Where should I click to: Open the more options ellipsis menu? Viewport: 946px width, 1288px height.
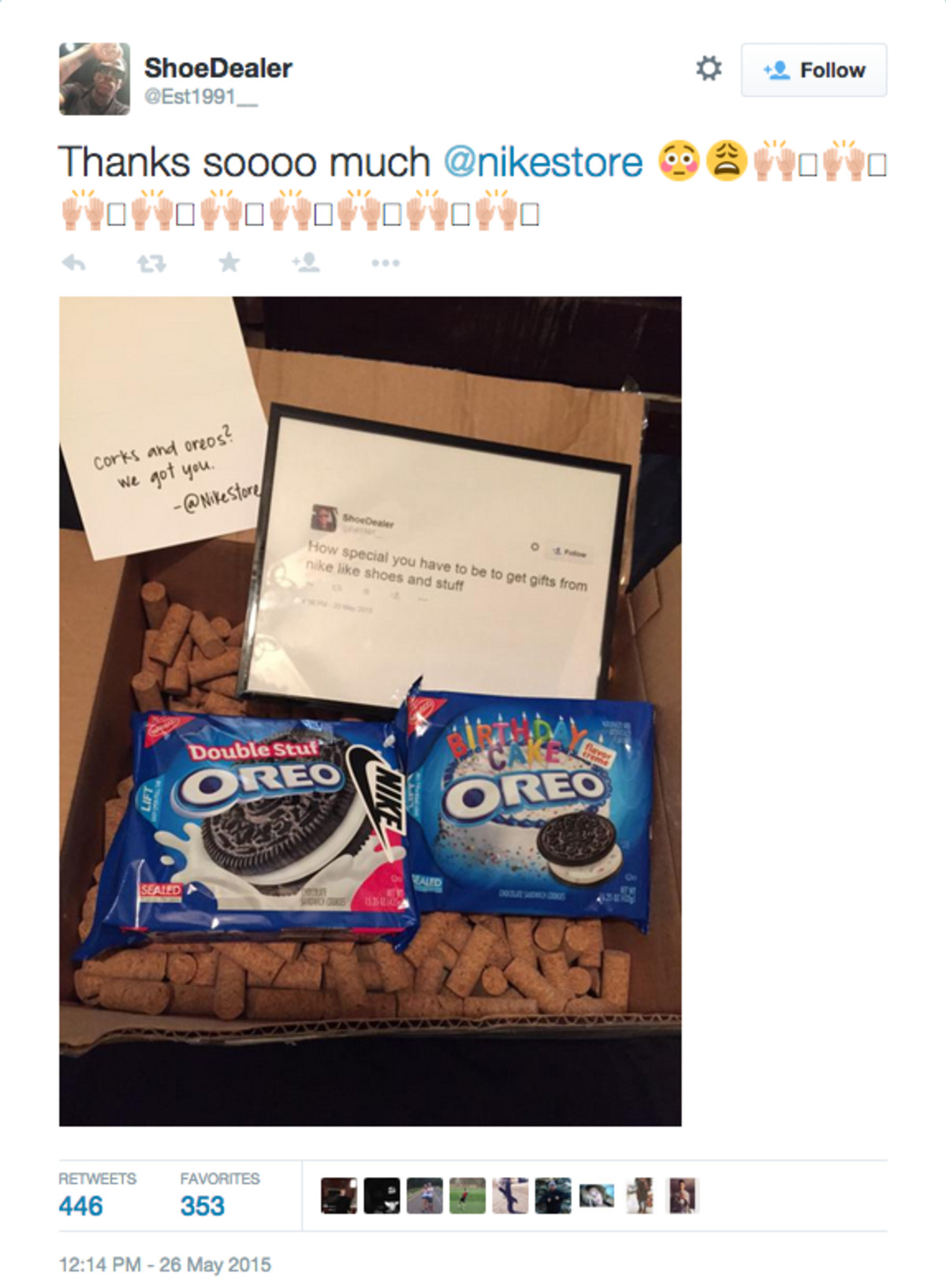click(x=385, y=262)
